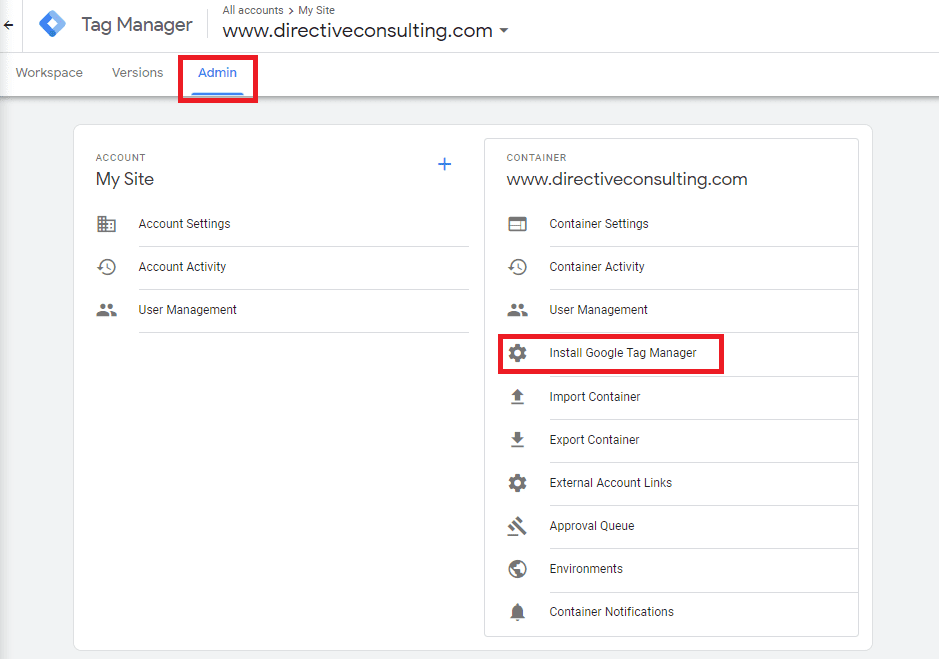Open Account Activity
The height and width of the screenshot is (659, 939).
coord(182,267)
